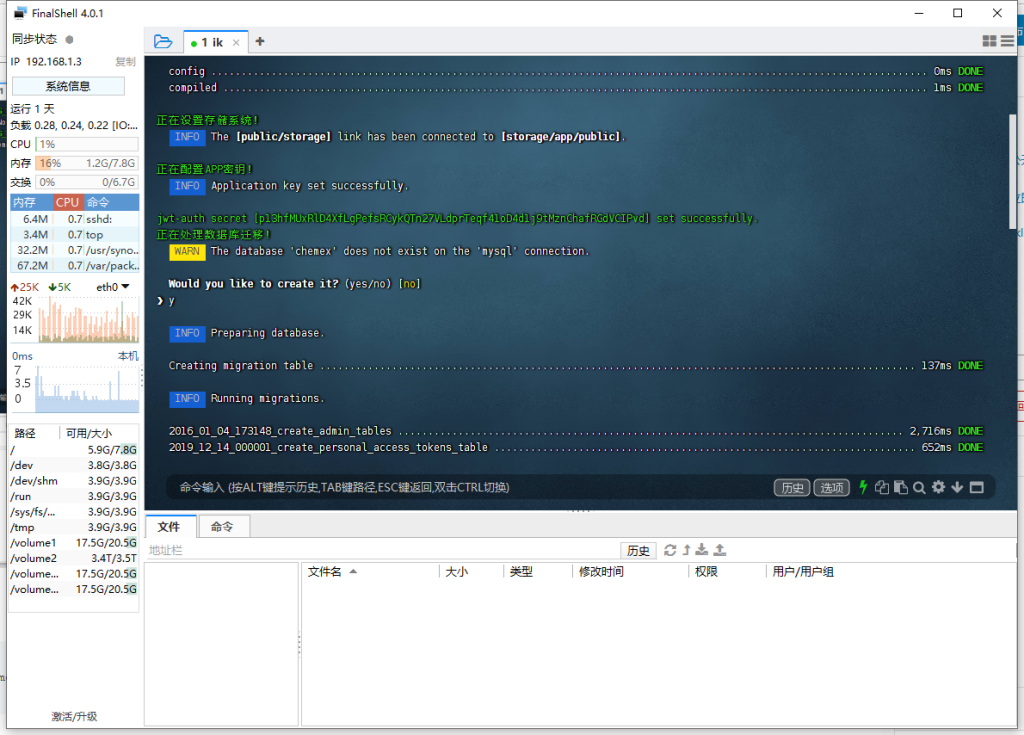Click the 地址栏 path address field
The width and height of the screenshot is (1024, 735).
pyautogui.click(x=382, y=551)
